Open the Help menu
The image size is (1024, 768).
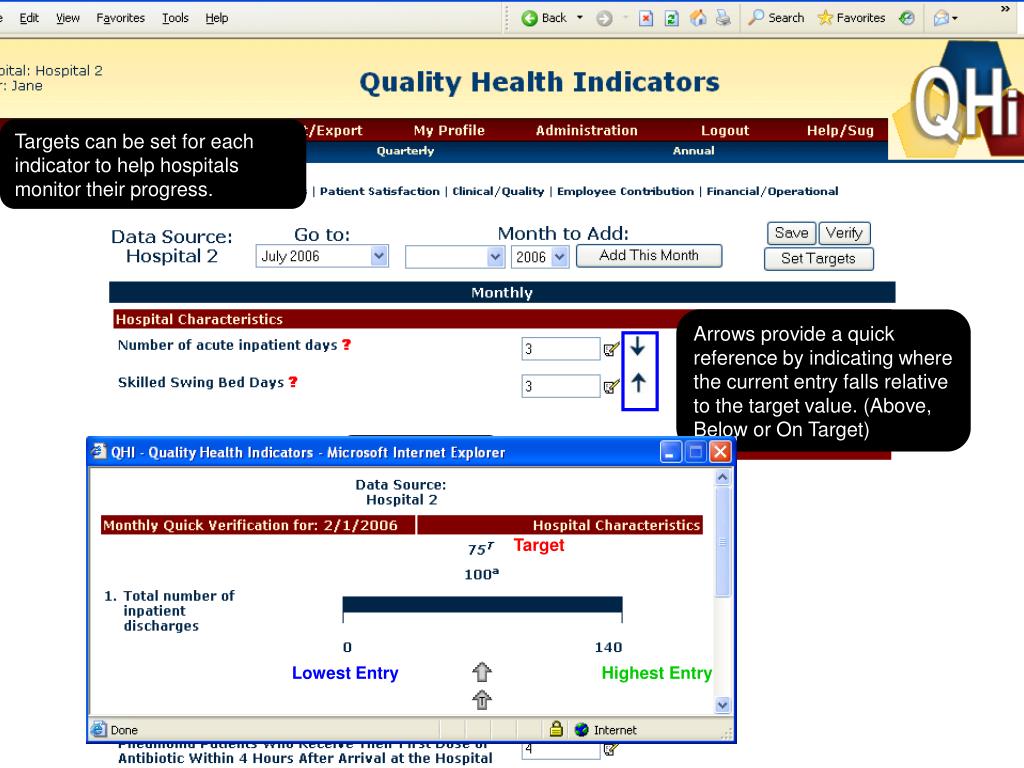(217, 18)
